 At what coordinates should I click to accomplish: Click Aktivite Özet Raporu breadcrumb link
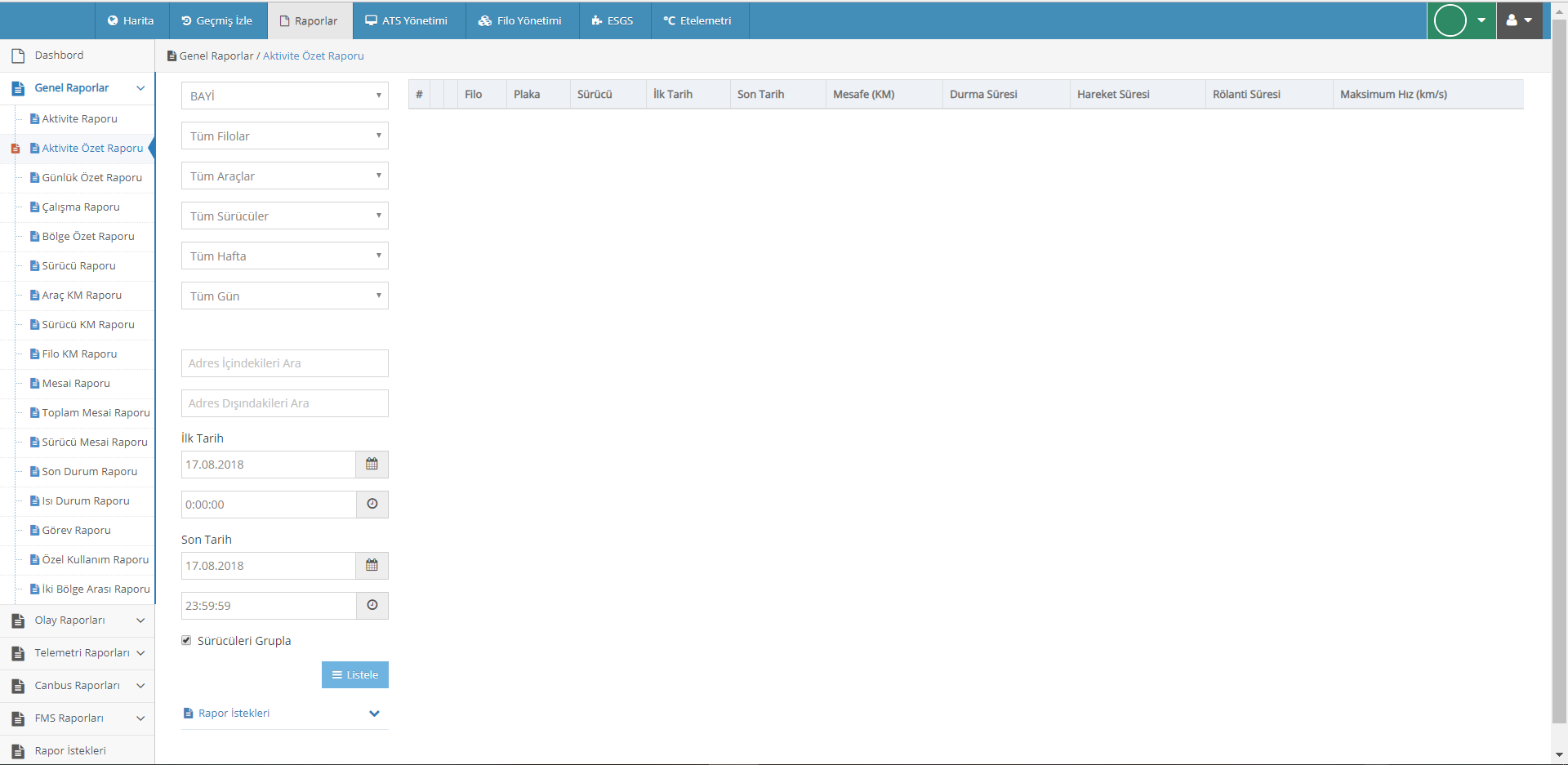click(x=314, y=56)
